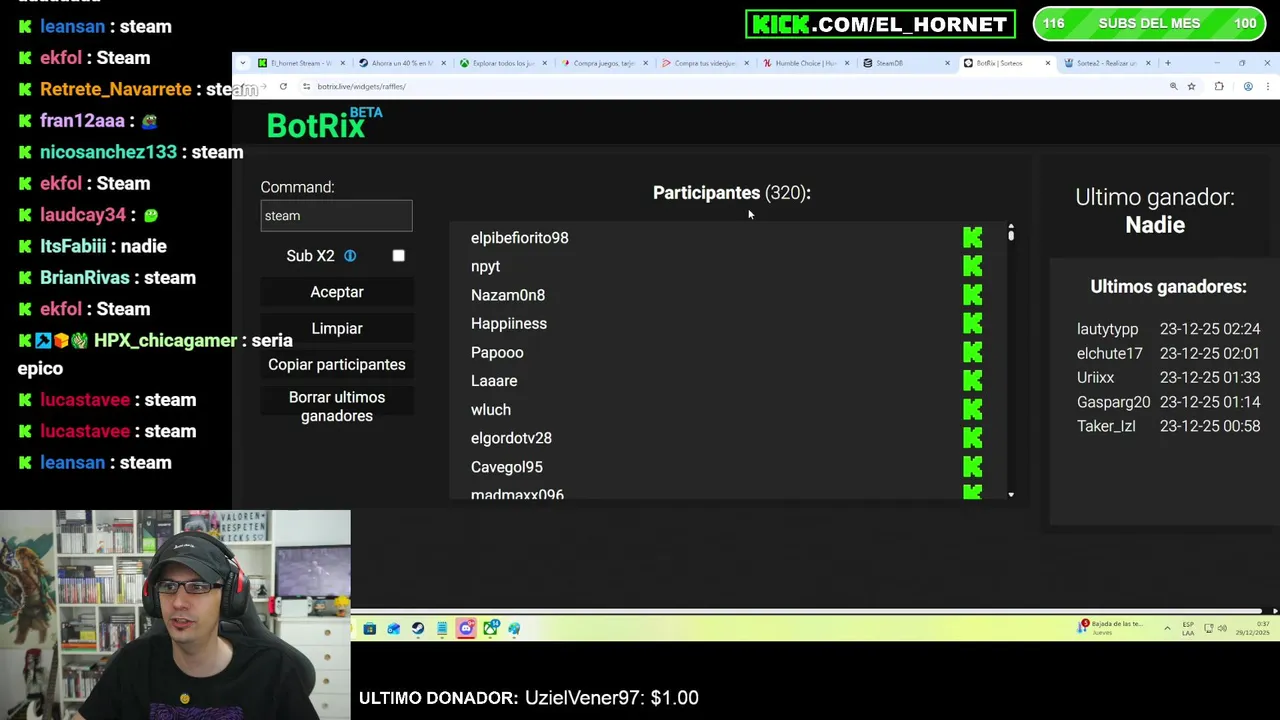The width and height of the screenshot is (1280, 720).
Task: Click the participants list scroll down arrow
Action: coord(1011,494)
